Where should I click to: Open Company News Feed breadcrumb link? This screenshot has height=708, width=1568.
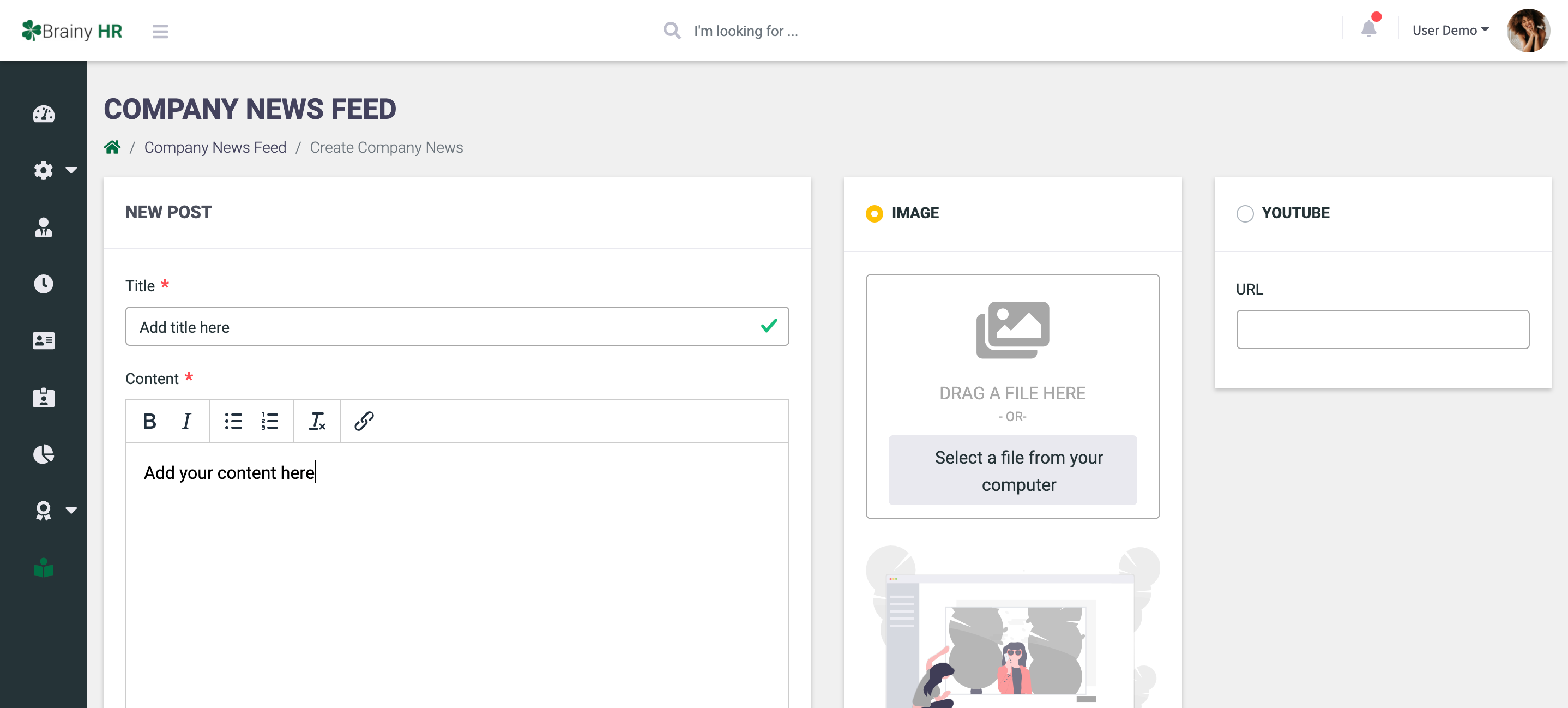(x=215, y=147)
